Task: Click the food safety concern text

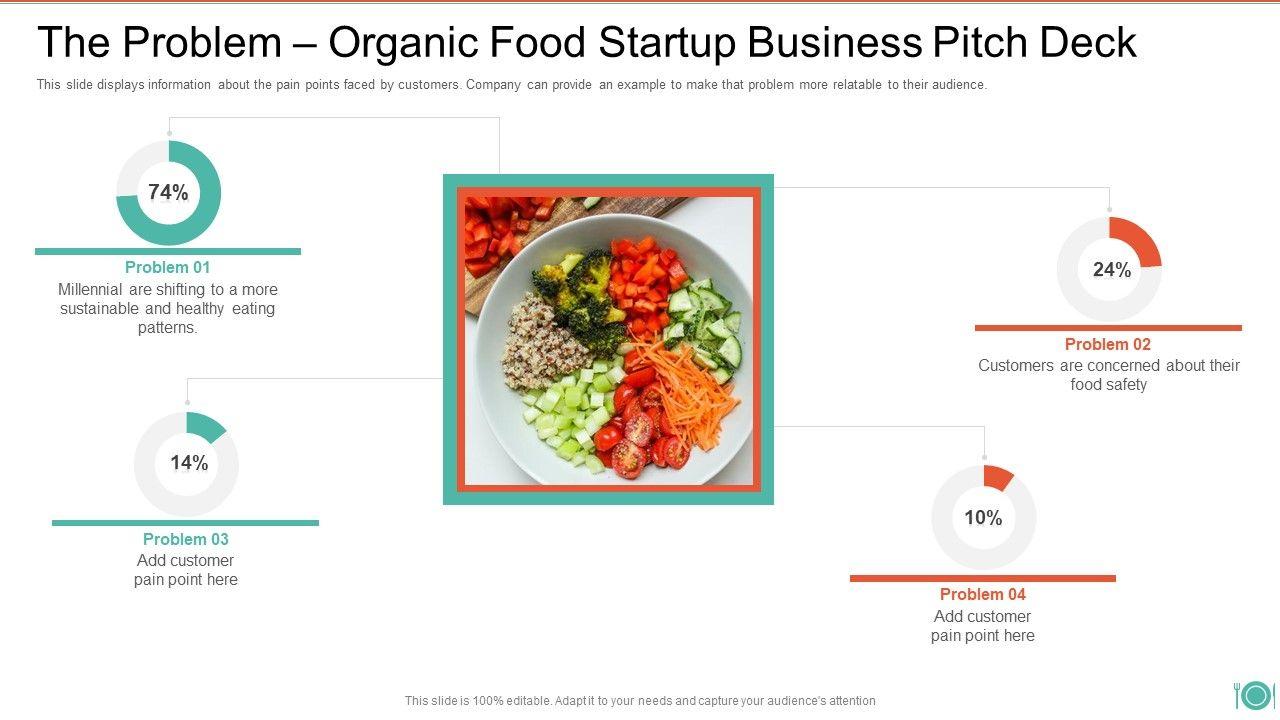Action: click(x=1108, y=375)
